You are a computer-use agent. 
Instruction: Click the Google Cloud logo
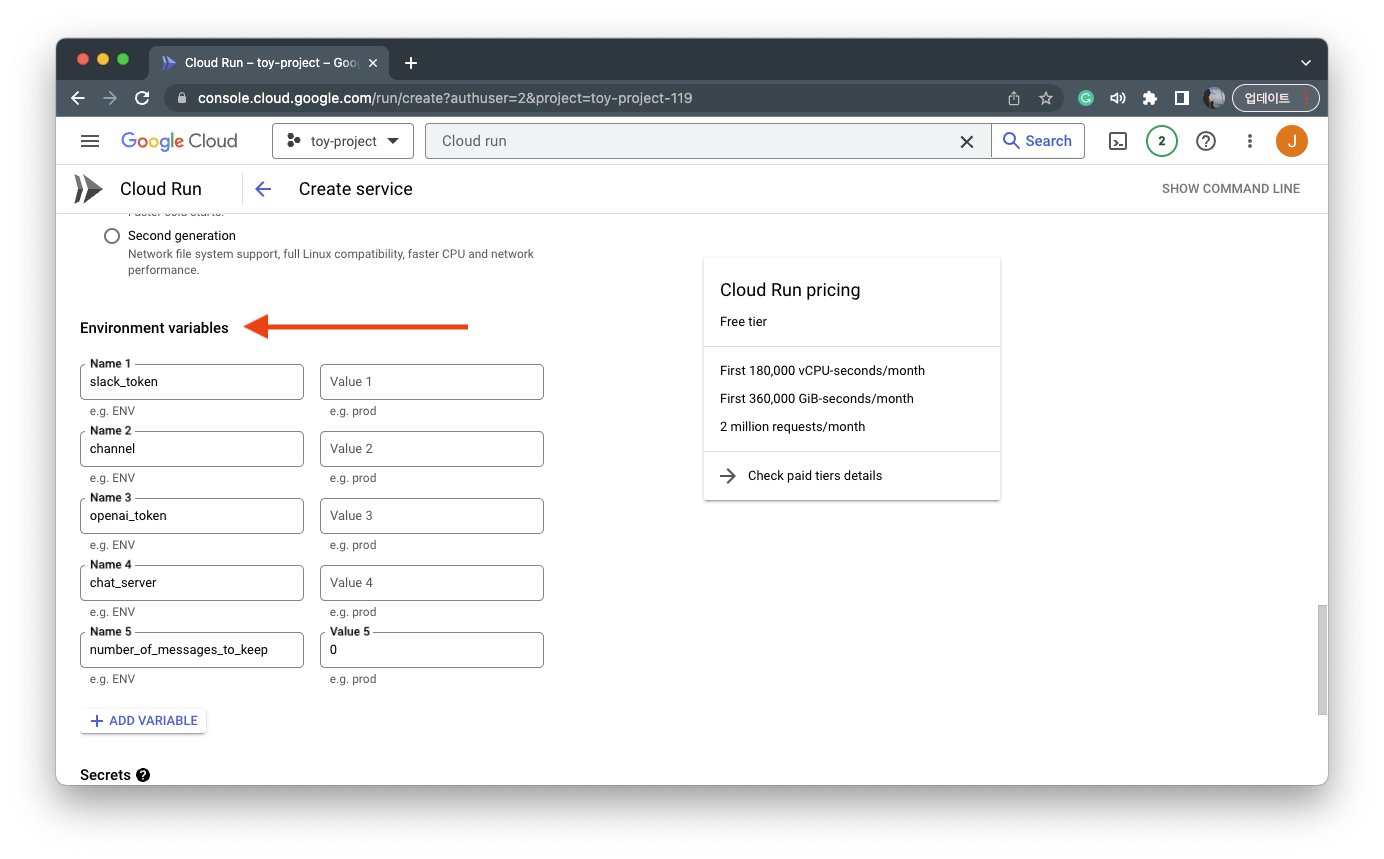click(x=179, y=141)
